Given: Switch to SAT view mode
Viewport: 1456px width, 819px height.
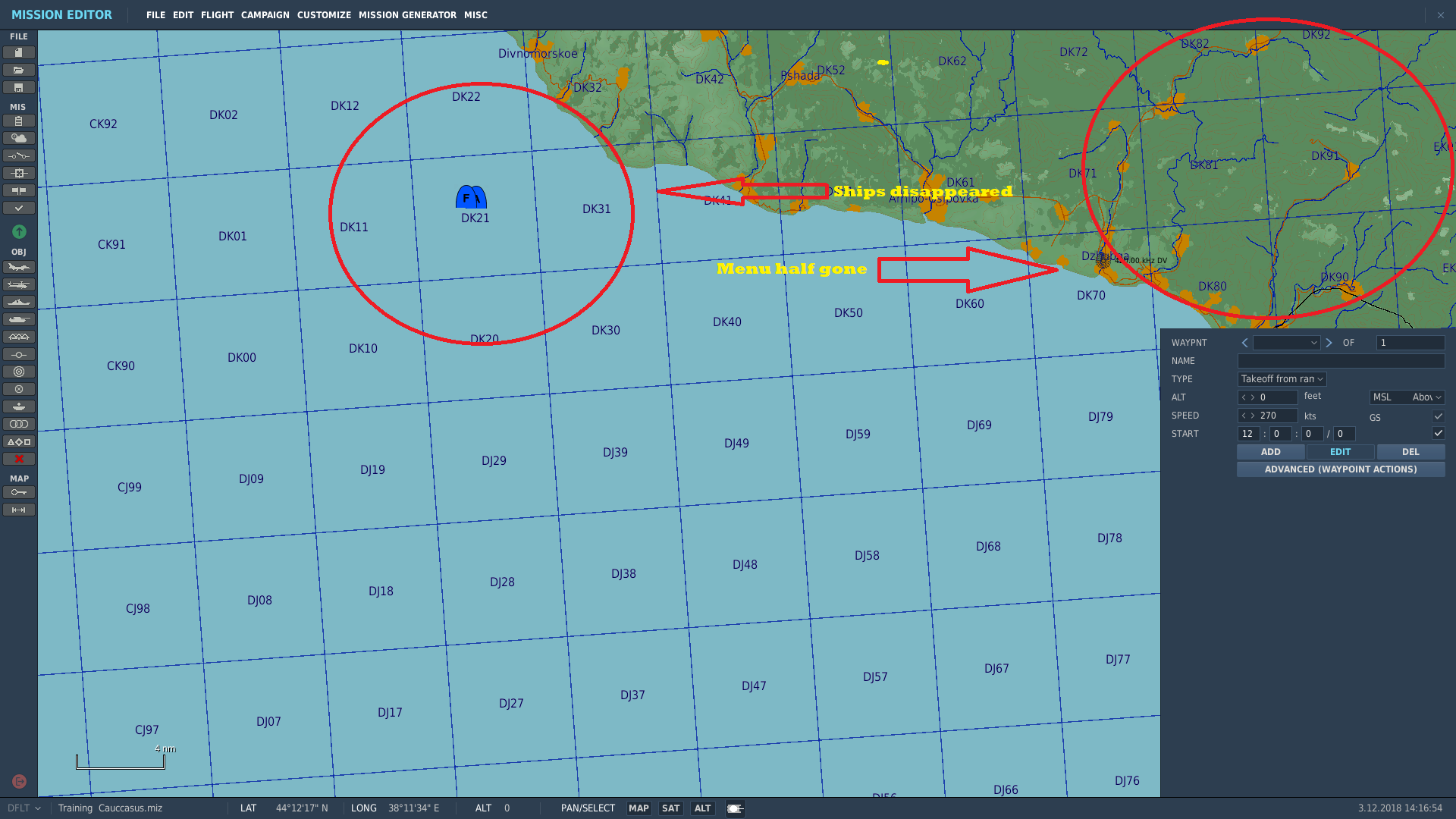Looking at the screenshot, I should (670, 808).
